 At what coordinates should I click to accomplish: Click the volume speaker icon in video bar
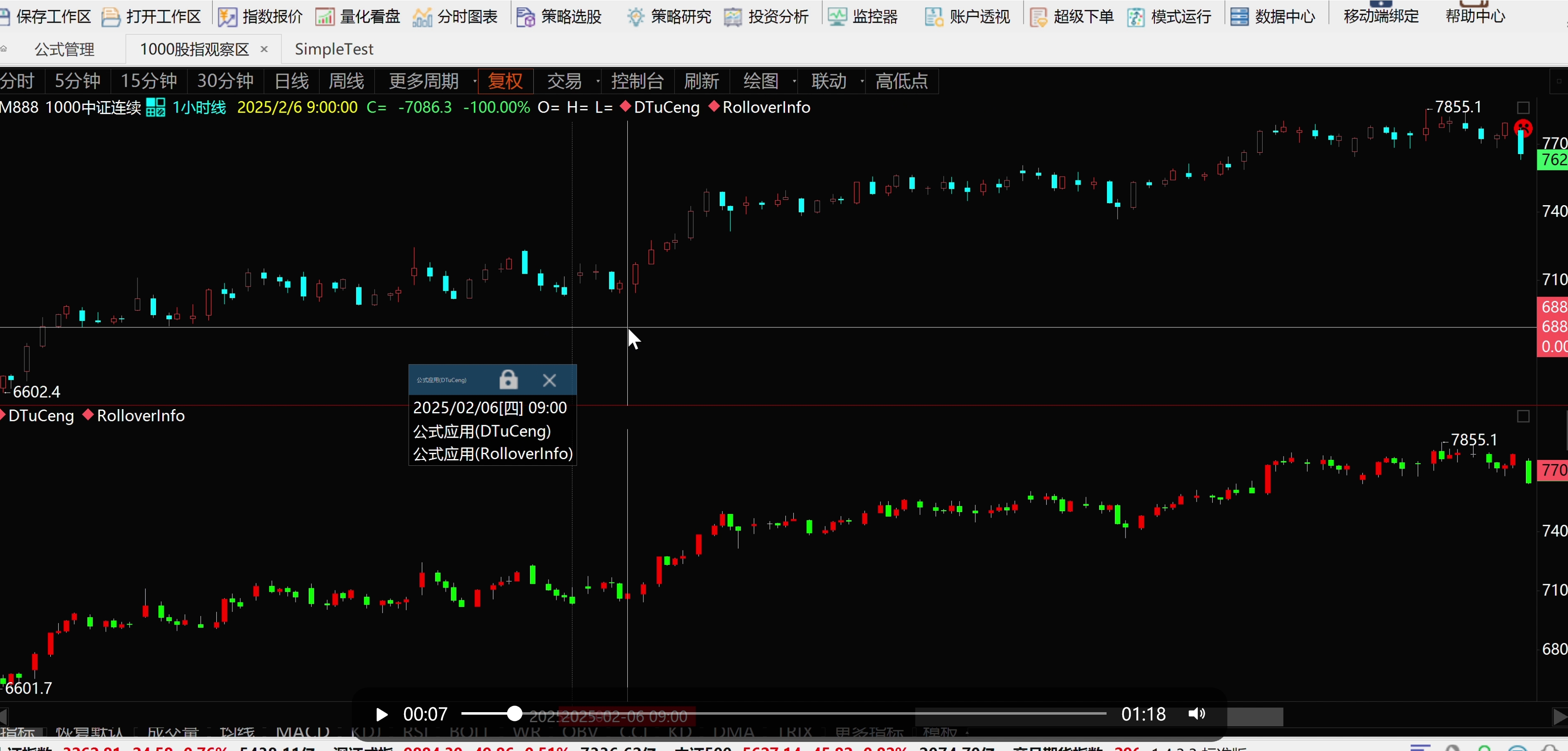pos(1196,714)
